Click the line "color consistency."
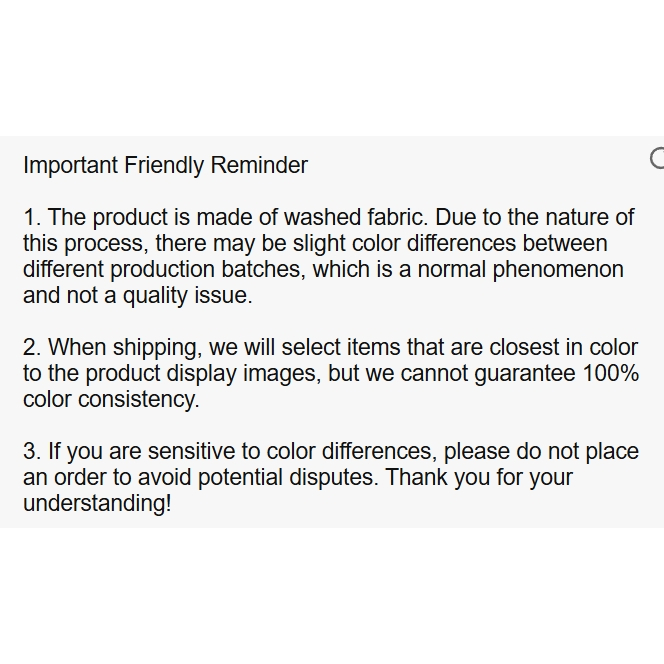Viewport: 664px width, 664px height. coord(111,399)
